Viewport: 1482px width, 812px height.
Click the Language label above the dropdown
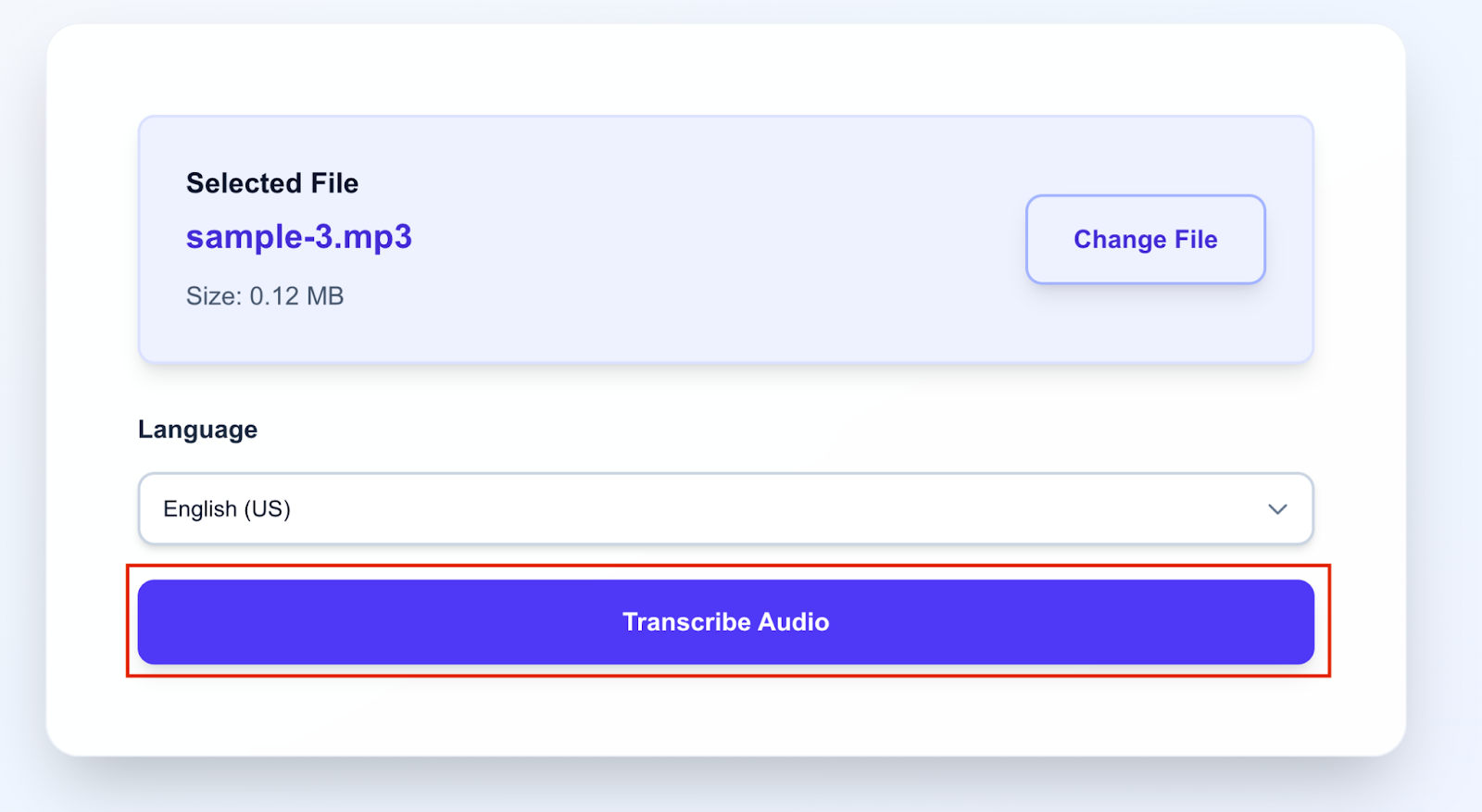tap(196, 429)
